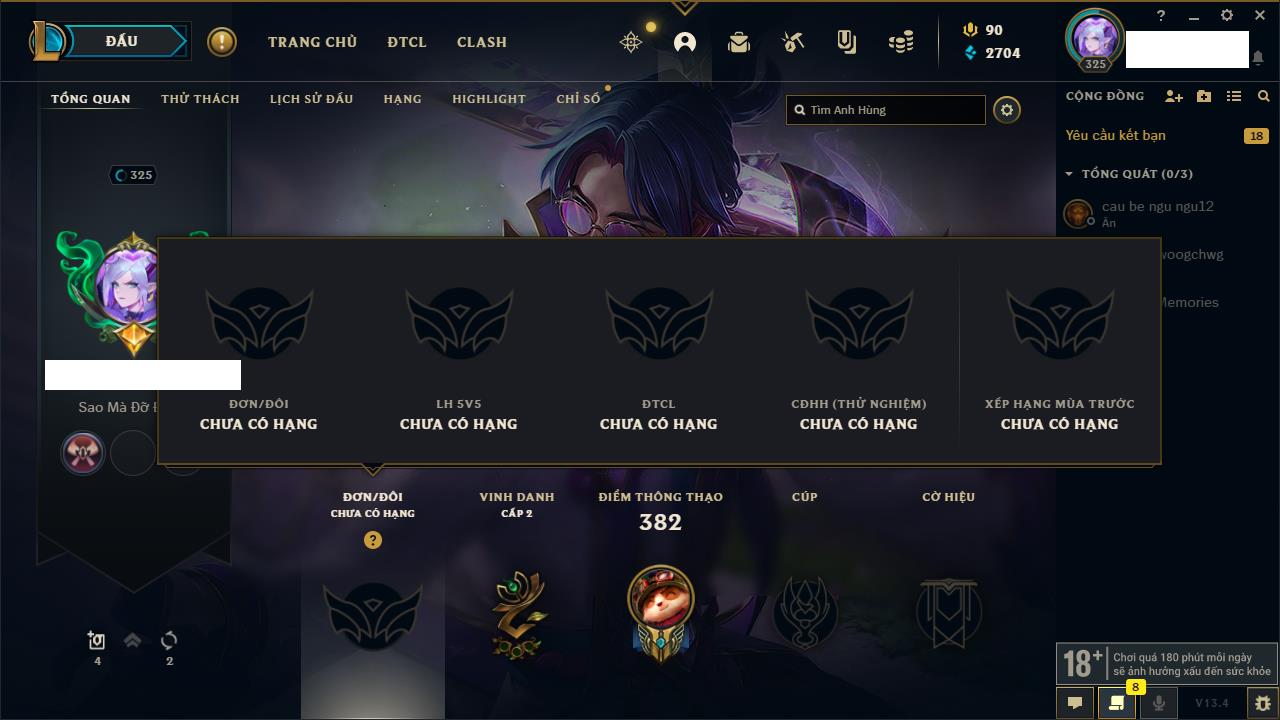Open the loot crafting hammer icon
The width and height of the screenshot is (1280, 720).
click(793, 42)
